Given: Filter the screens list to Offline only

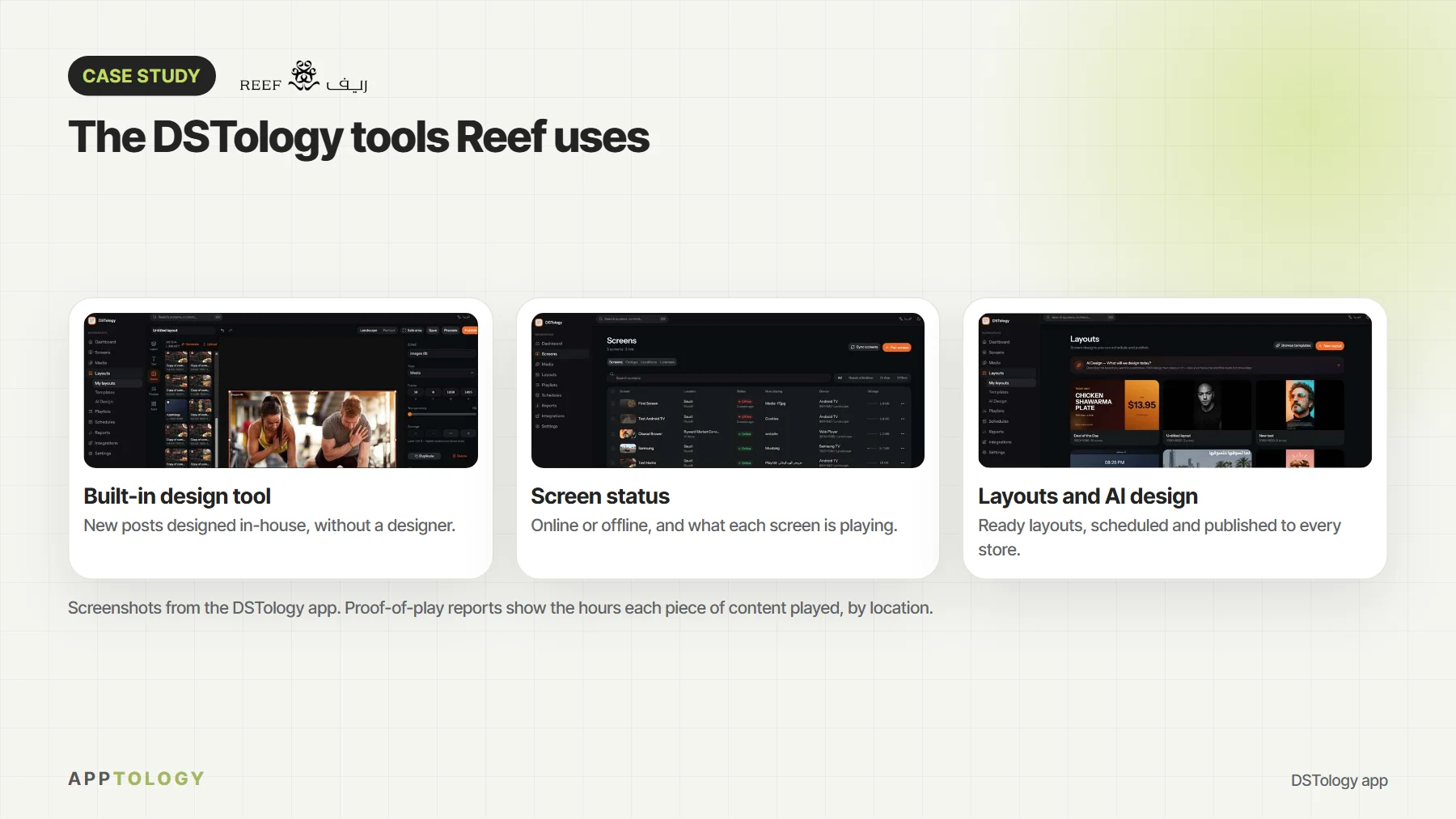Looking at the screenshot, I should 902,378.
